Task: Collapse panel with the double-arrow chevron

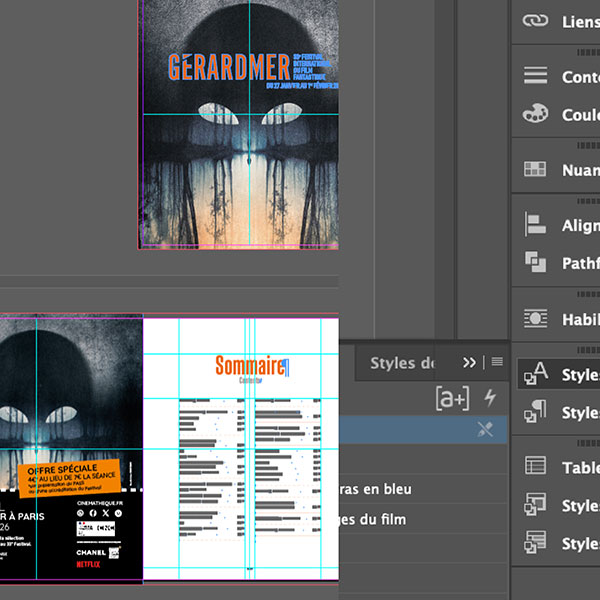Action: 469,362
